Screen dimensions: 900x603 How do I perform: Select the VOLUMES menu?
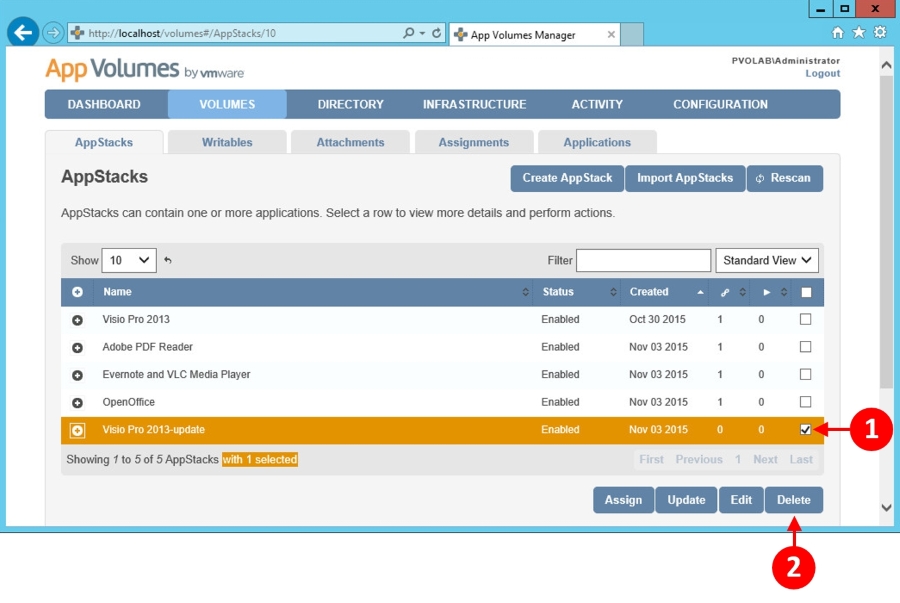[227, 104]
